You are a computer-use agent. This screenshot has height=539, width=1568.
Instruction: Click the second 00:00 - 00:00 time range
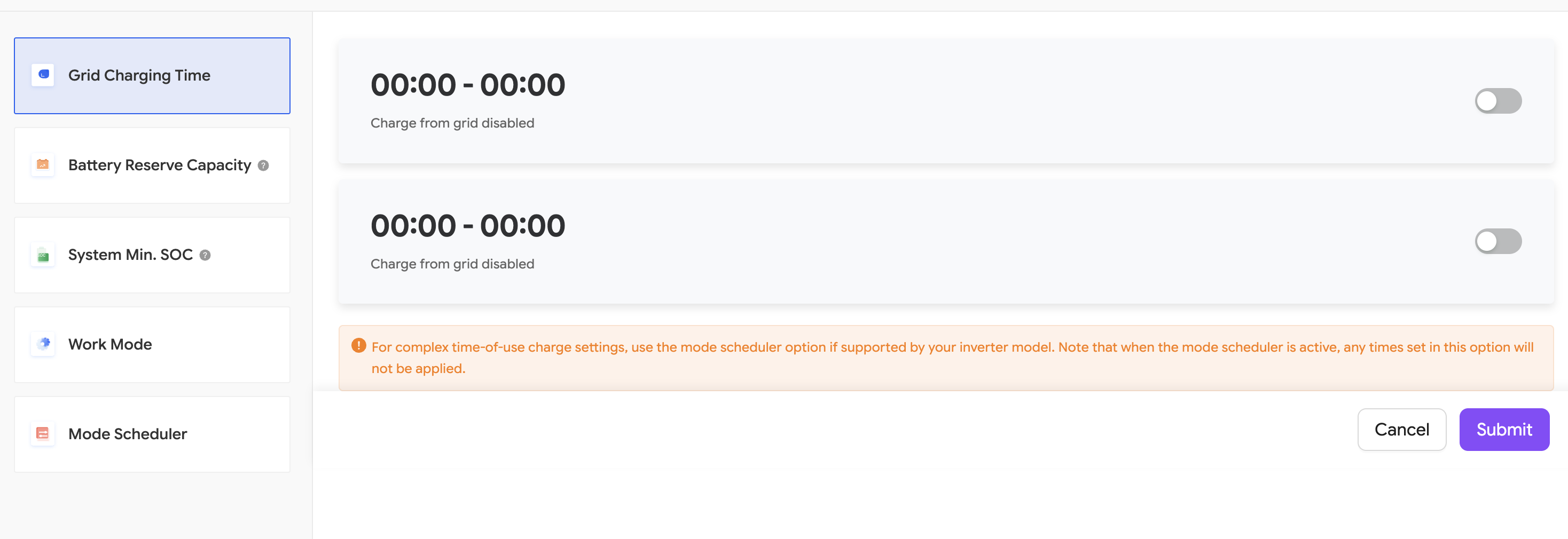pyautogui.click(x=467, y=226)
